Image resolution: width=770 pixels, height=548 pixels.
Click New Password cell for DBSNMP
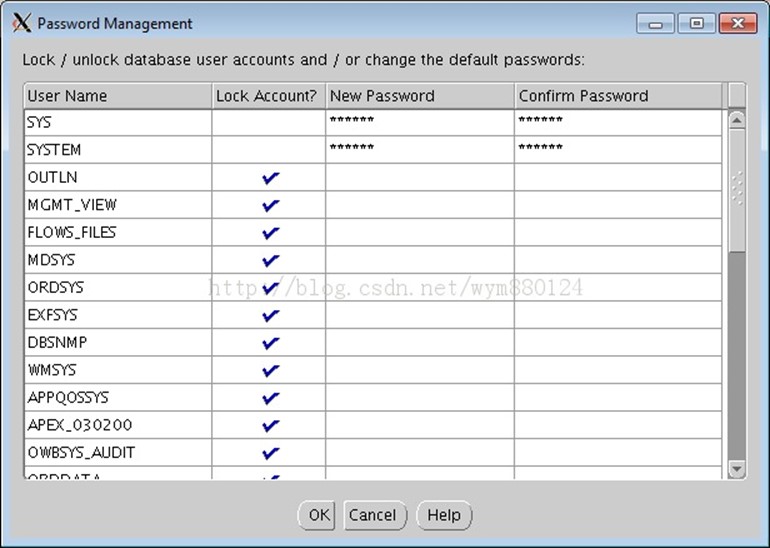[420, 342]
